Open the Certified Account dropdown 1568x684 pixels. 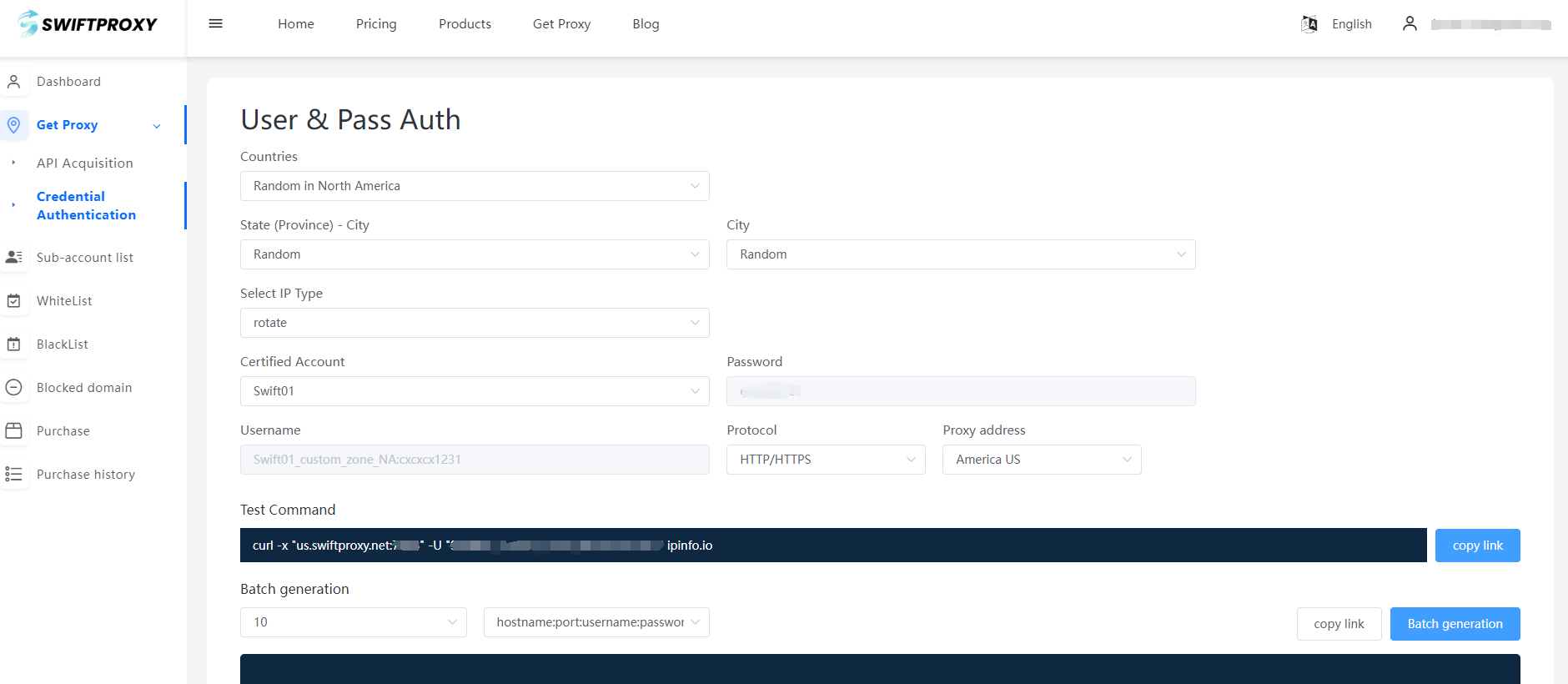(x=475, y=391)
